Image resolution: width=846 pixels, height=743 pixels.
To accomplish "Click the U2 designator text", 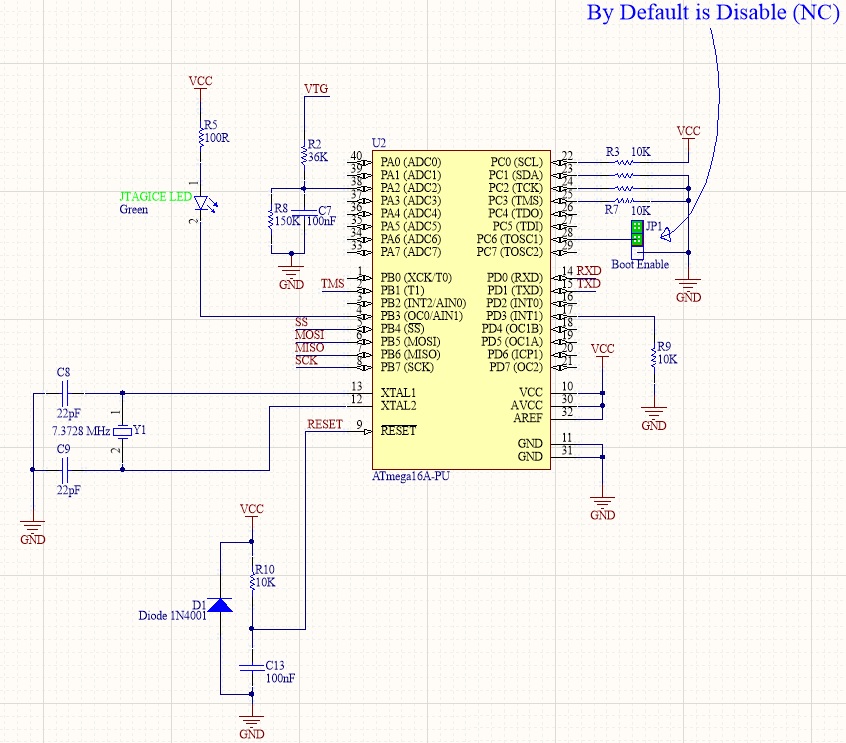I will 379,143.
